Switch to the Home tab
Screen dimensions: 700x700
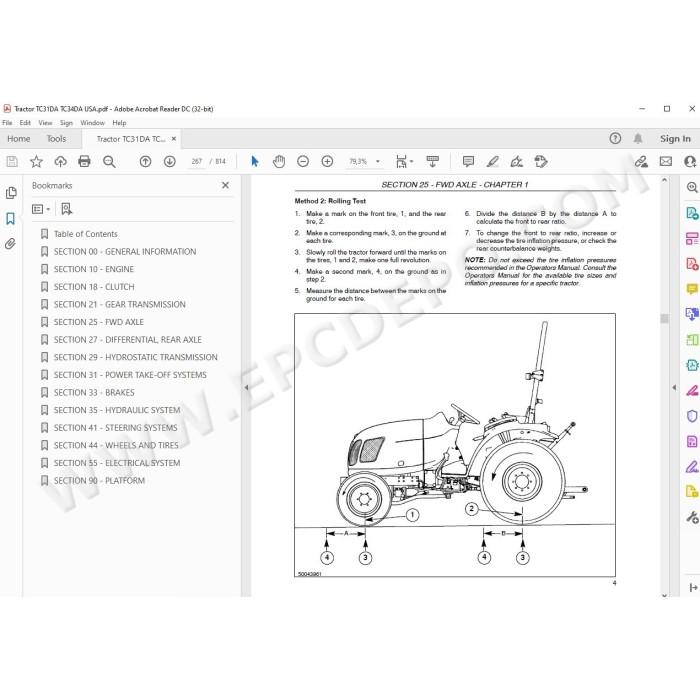(x=19, y=139)
